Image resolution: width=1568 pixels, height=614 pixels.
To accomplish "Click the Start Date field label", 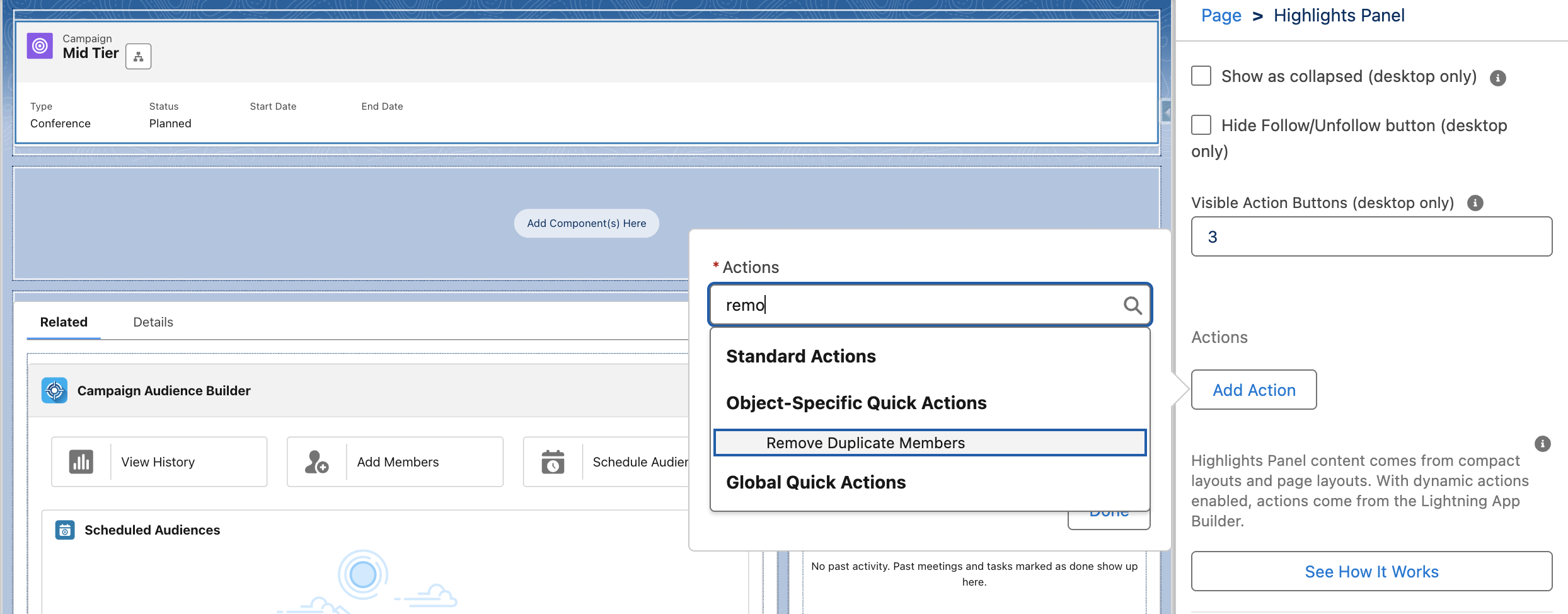I will (x=273, y=107).
